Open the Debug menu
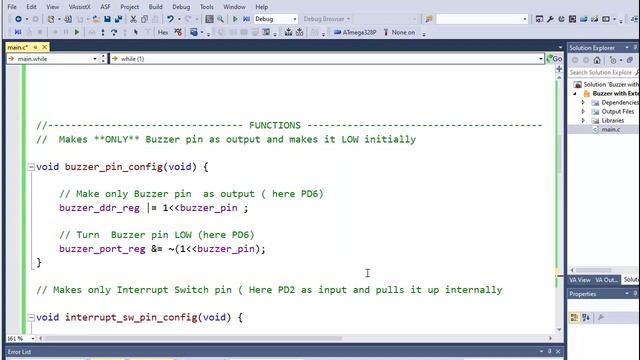Screen dimensions: 640x360 click(x=181, y=7)
